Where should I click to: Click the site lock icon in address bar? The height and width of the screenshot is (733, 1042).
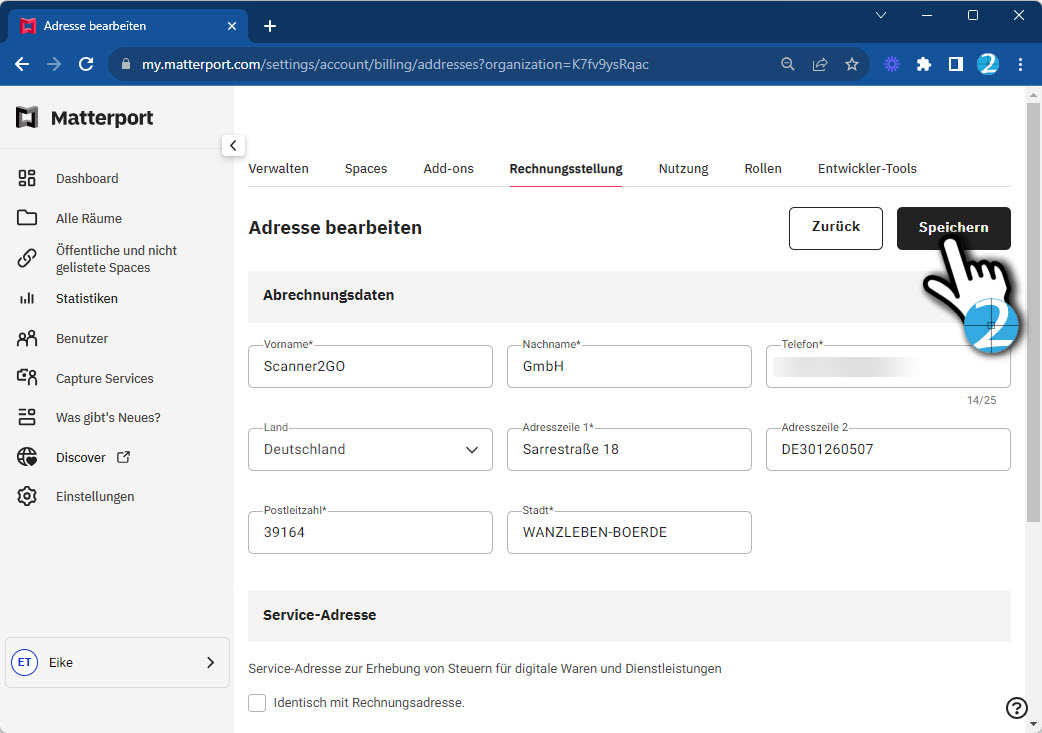coord(126,64)
